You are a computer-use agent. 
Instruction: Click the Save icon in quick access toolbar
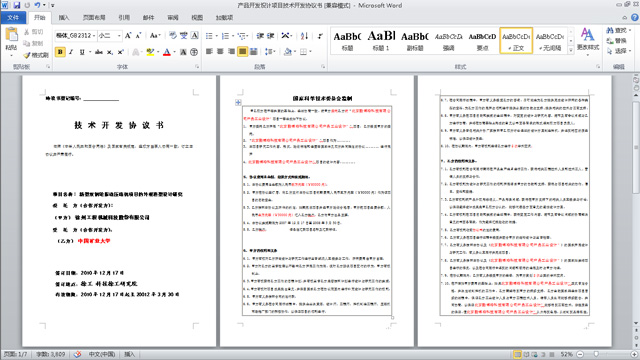(17, 5)
